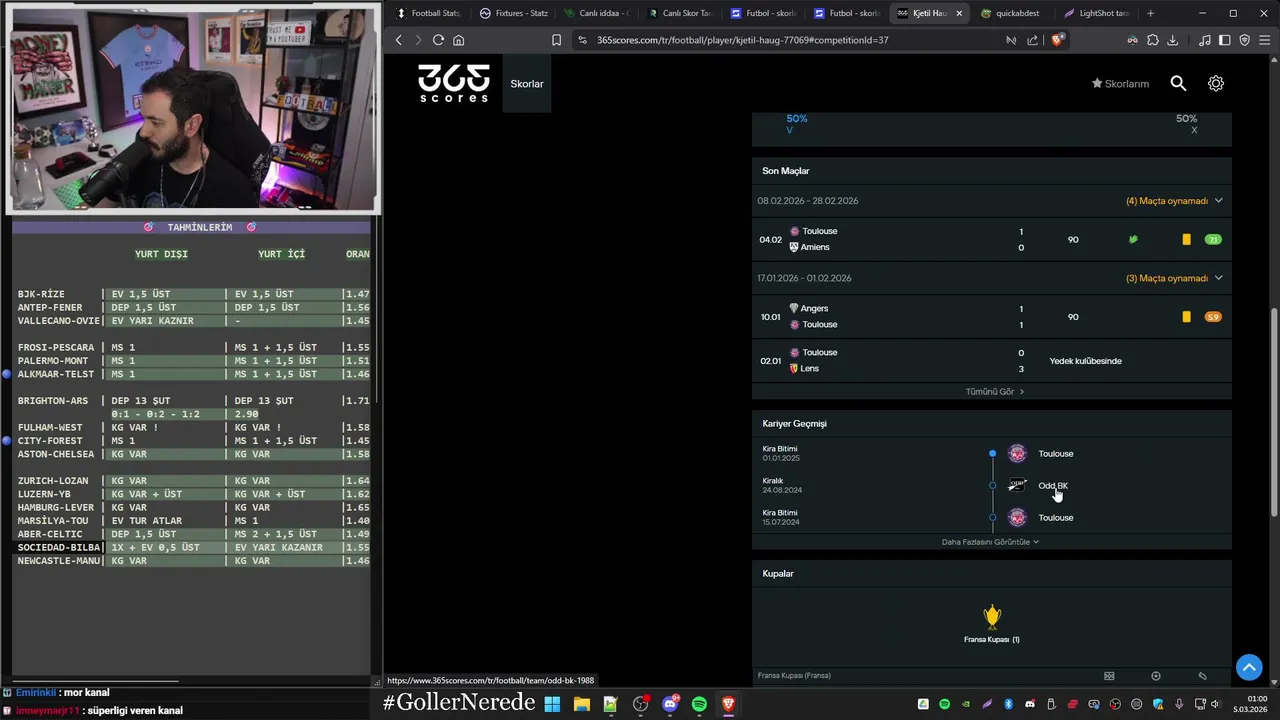The image size is (1280, 720).
Task: Switch to Fixtures - Statz tab
Action: point(513,13)
